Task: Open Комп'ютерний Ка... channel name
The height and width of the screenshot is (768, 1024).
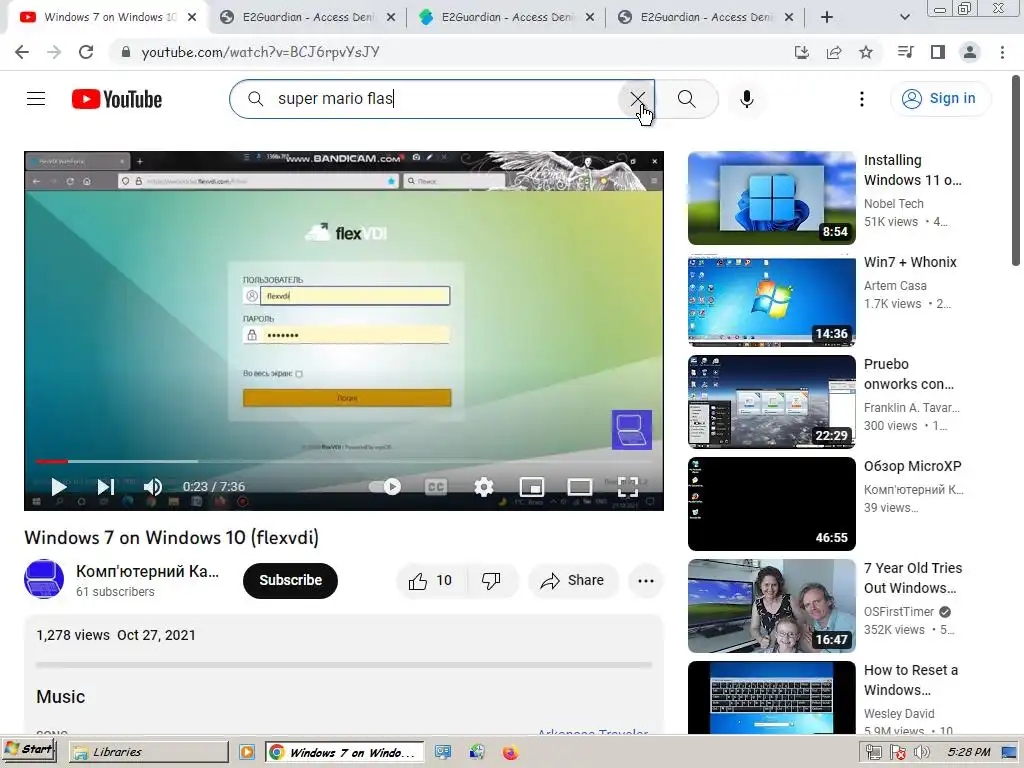Action: (x=148, y=571)
